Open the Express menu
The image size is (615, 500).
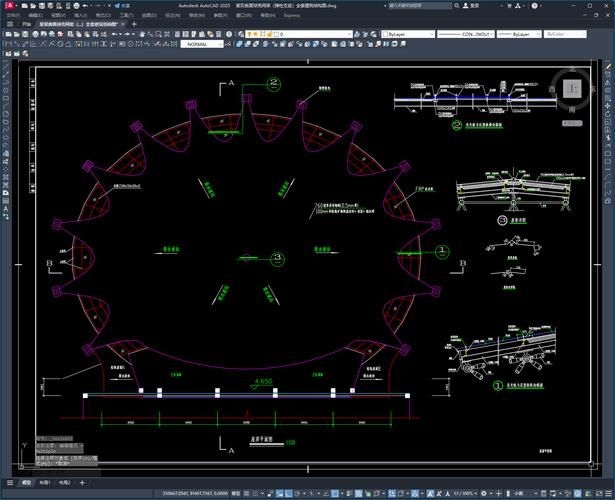(x=292, y=16)
